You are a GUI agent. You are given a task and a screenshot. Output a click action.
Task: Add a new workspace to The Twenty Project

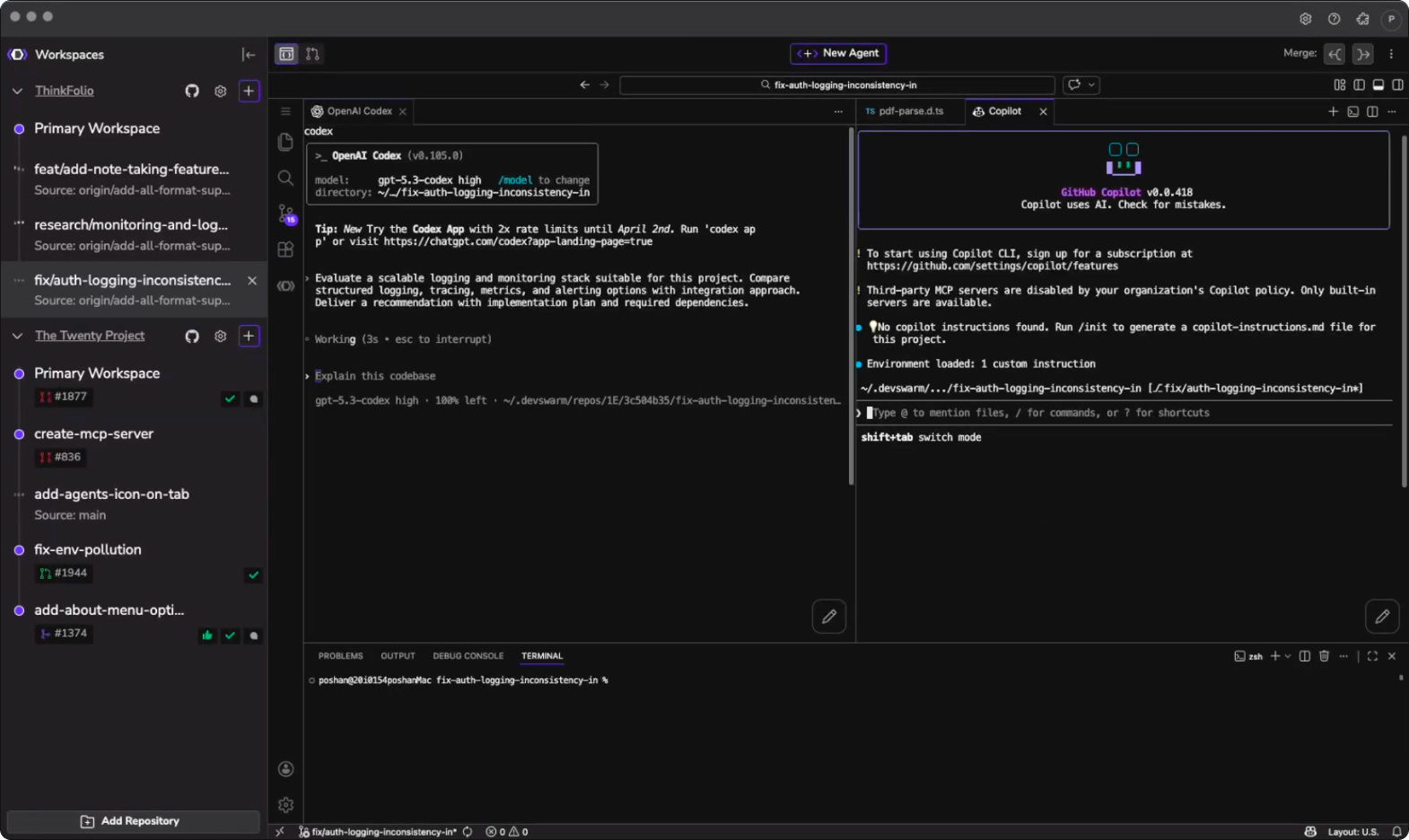(x=249, y=336)
